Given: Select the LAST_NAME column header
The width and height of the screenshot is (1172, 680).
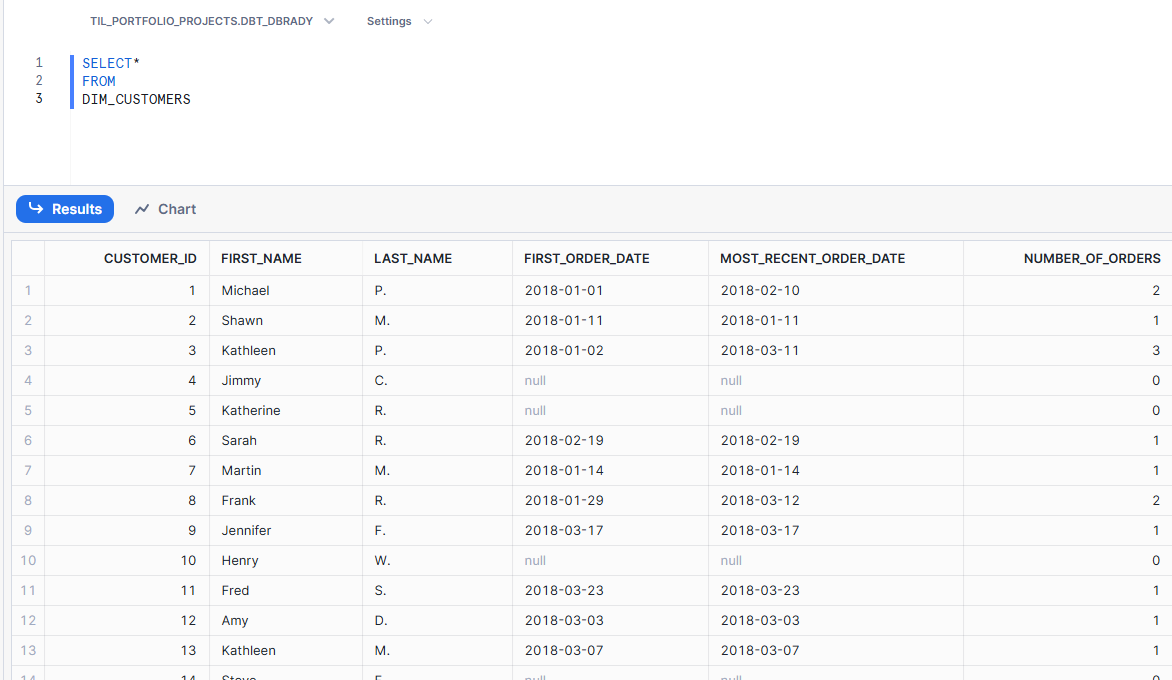Looking at the screenshot, I should 413,258.
